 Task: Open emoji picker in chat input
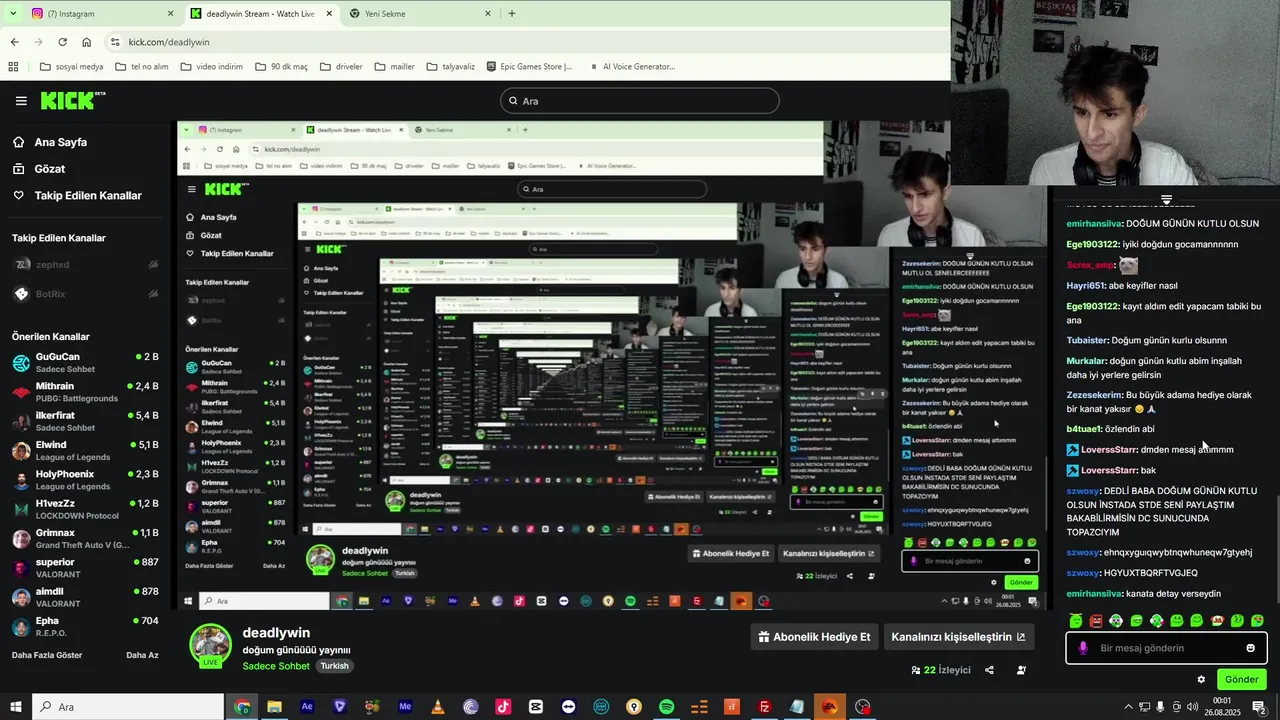coord(1250,648)
